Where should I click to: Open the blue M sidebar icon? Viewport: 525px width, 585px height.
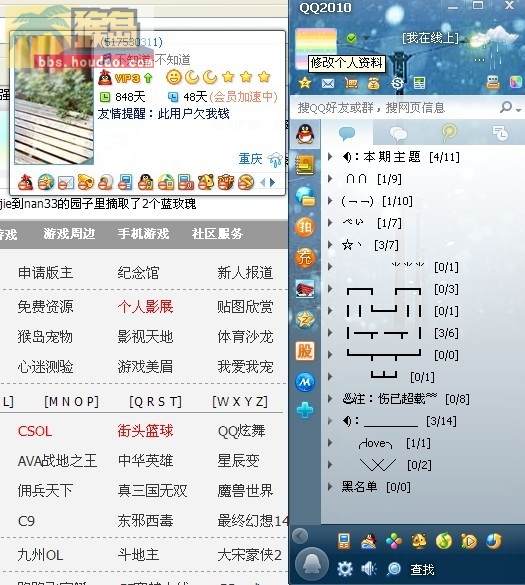tap(305, 382)
